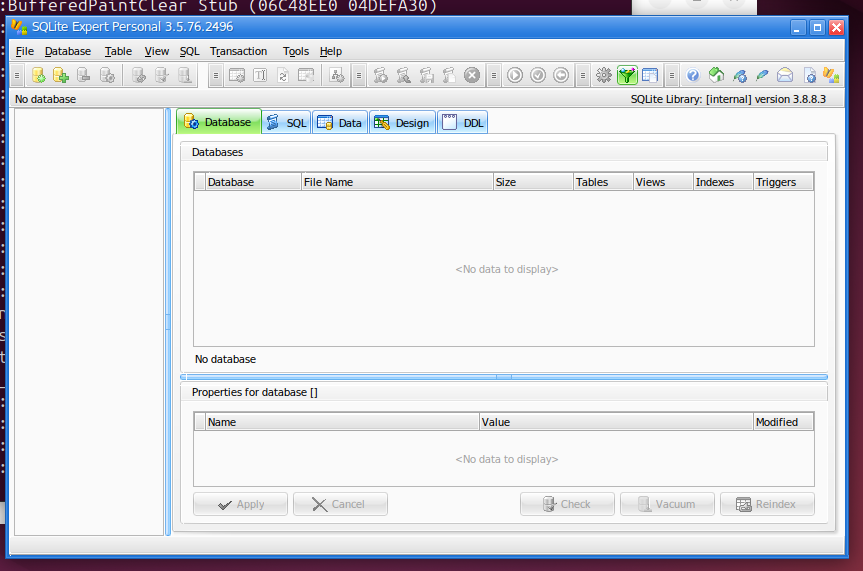Click the blue data grid view icon
Screen dimensions: 863x571
click(650, 75)
